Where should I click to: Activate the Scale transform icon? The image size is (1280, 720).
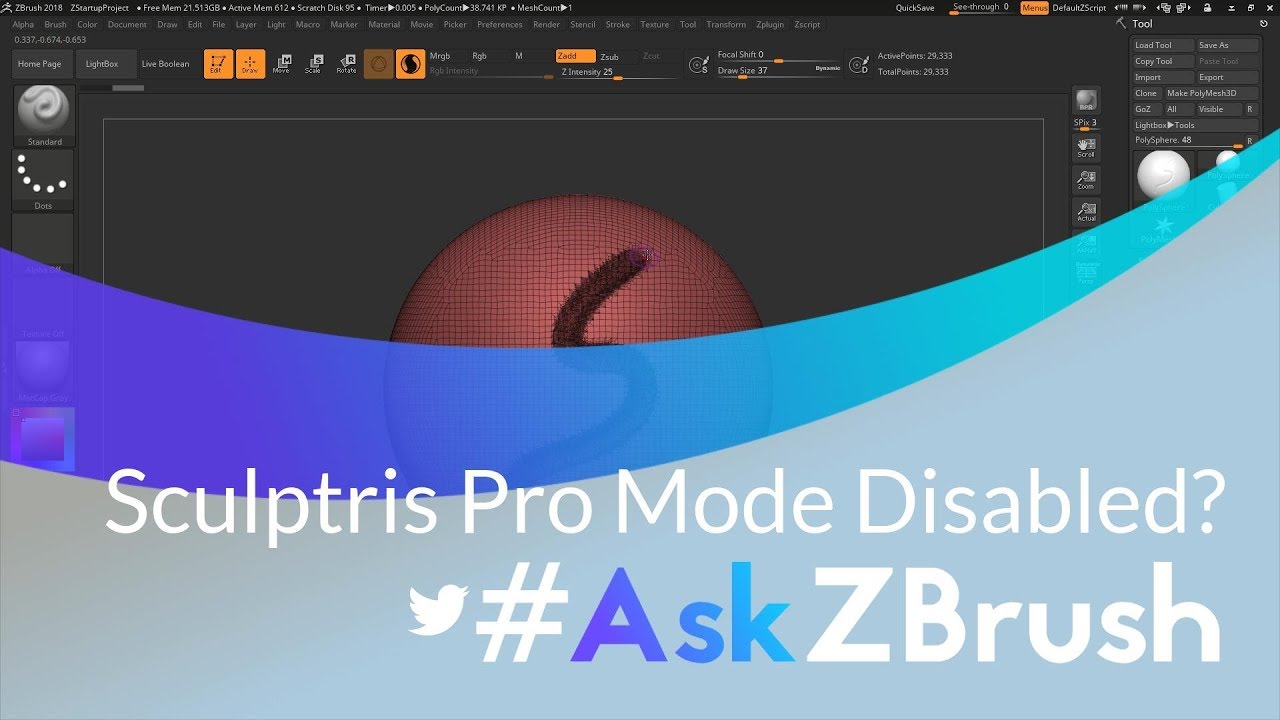(314, 64)
